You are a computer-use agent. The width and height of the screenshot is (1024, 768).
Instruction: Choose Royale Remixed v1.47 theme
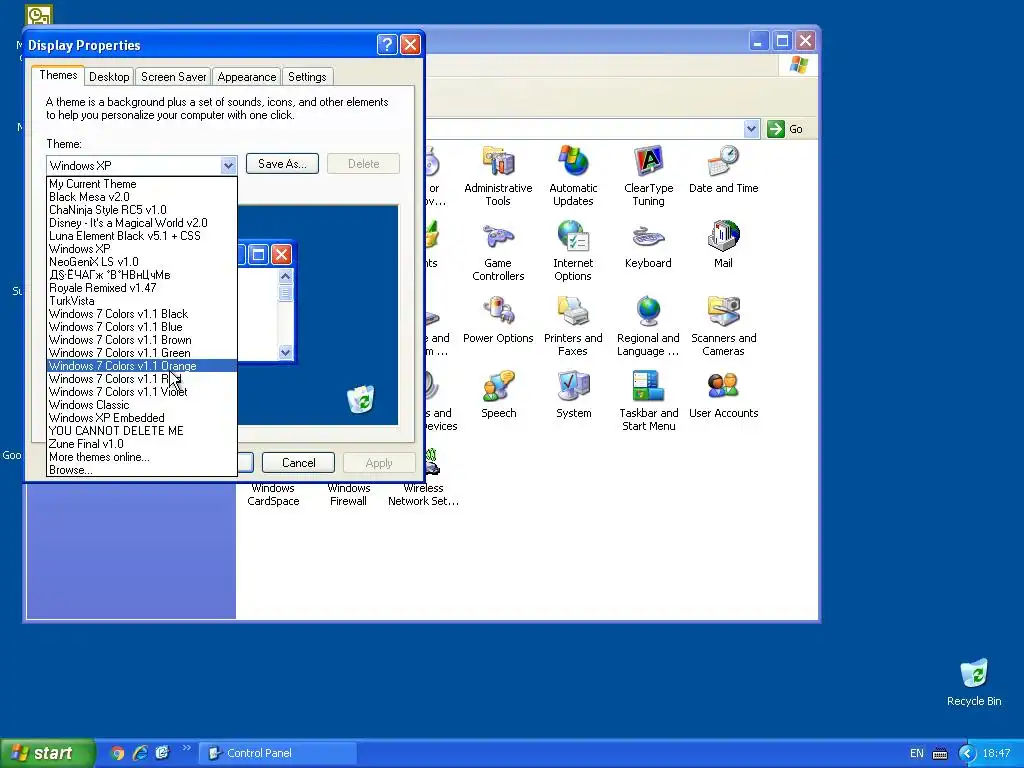(142, 288)
